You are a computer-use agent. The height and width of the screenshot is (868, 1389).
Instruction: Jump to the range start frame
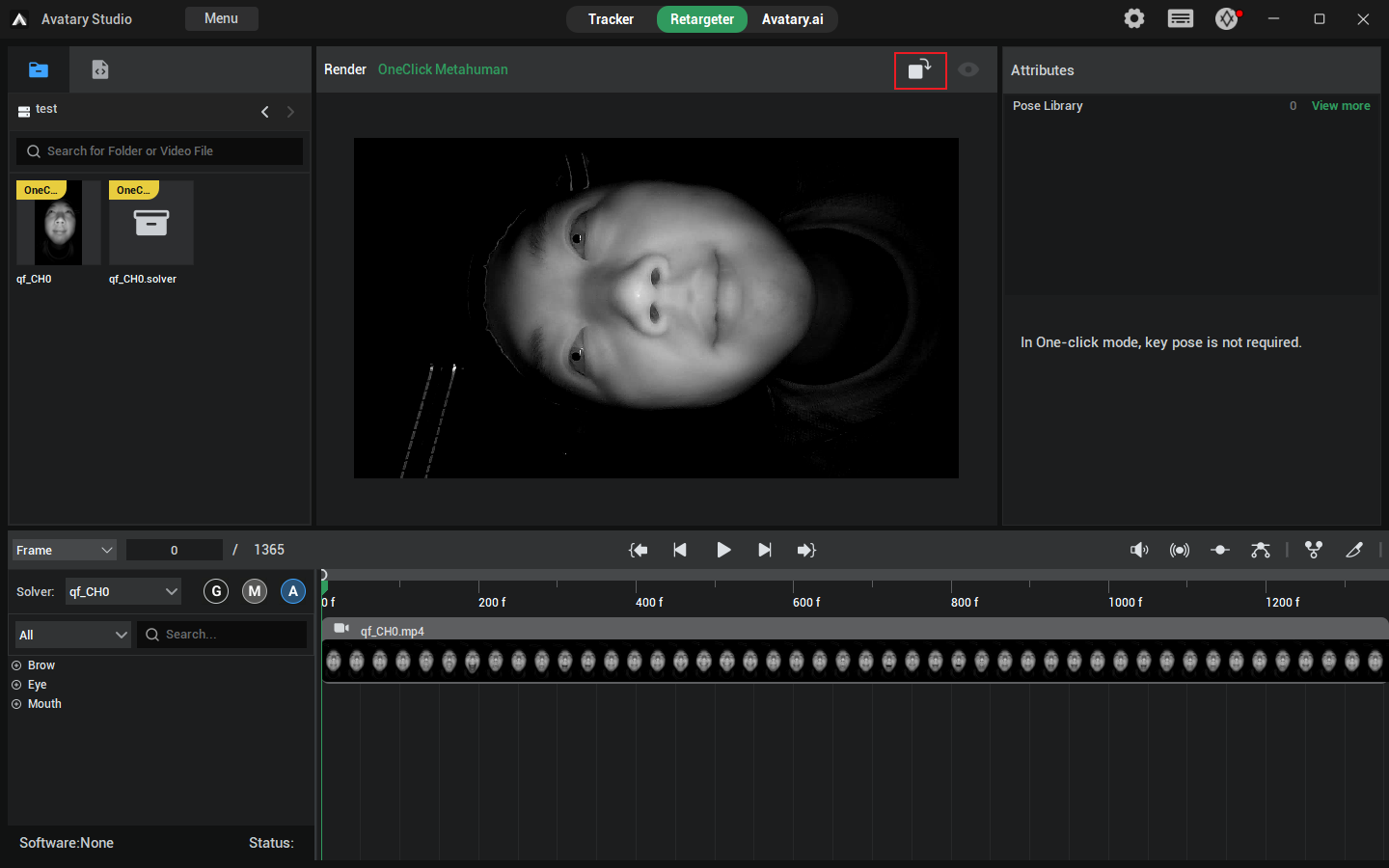click(x=639, y=550)
